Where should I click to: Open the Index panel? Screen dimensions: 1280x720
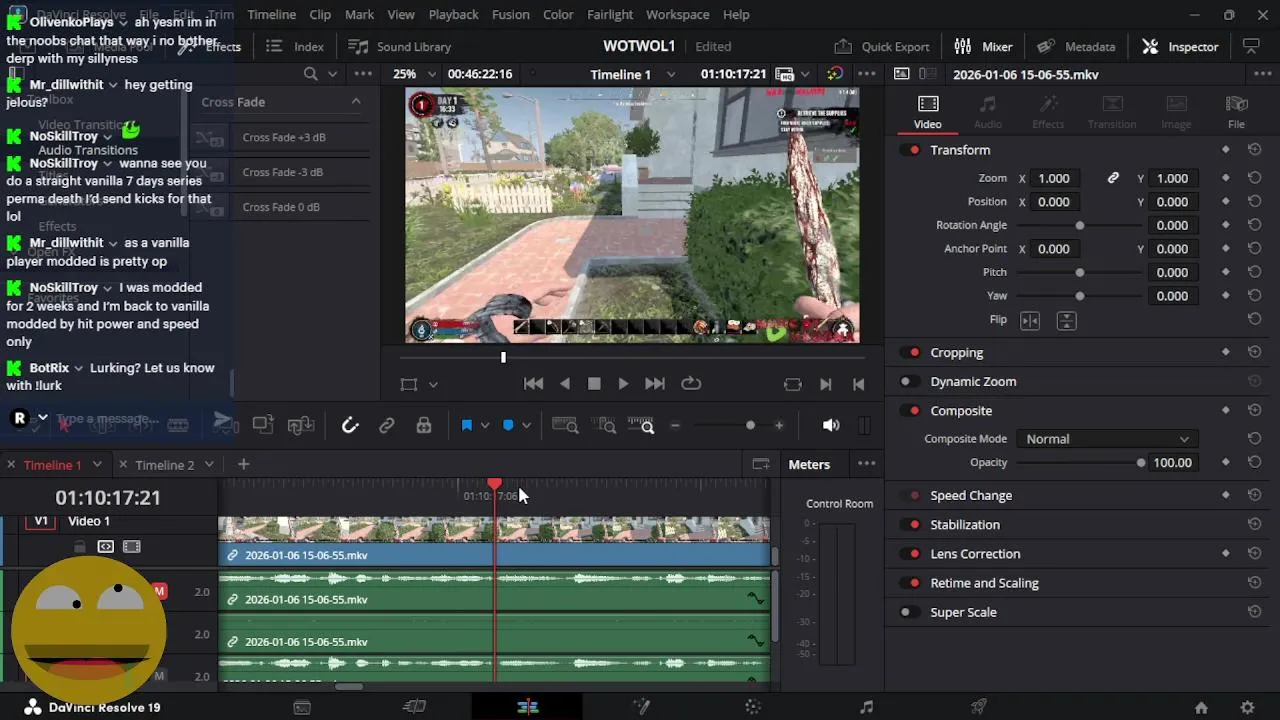point(295,47)
